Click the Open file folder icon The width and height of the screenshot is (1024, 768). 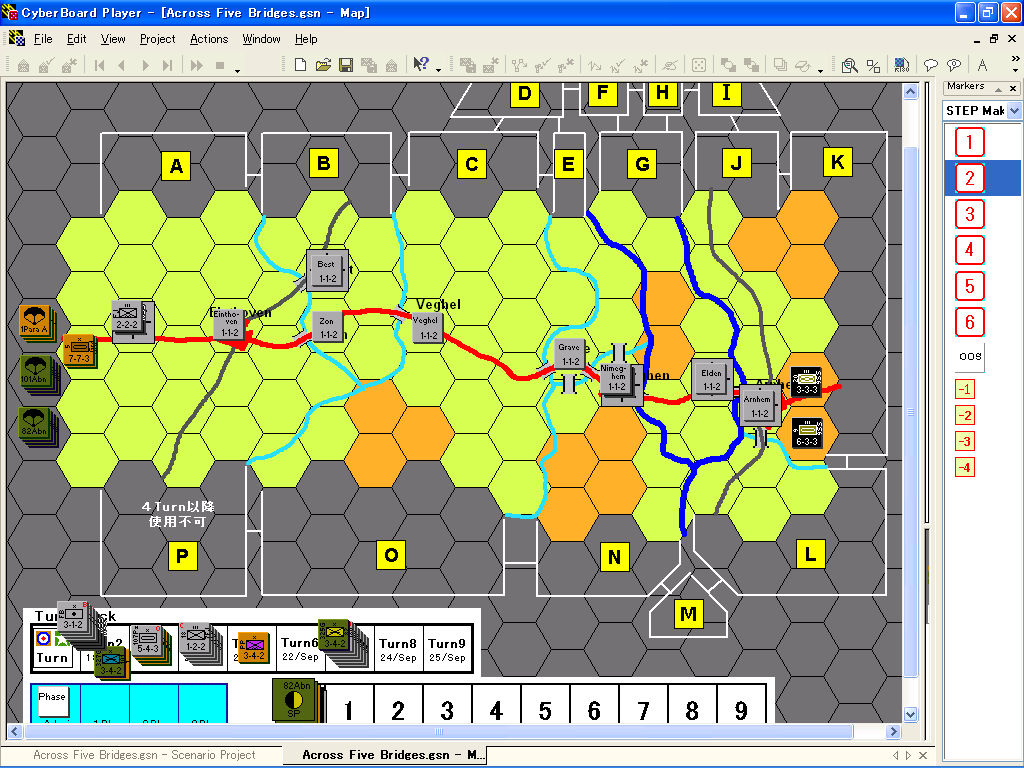pyautogui.click(x=323, y=65)
